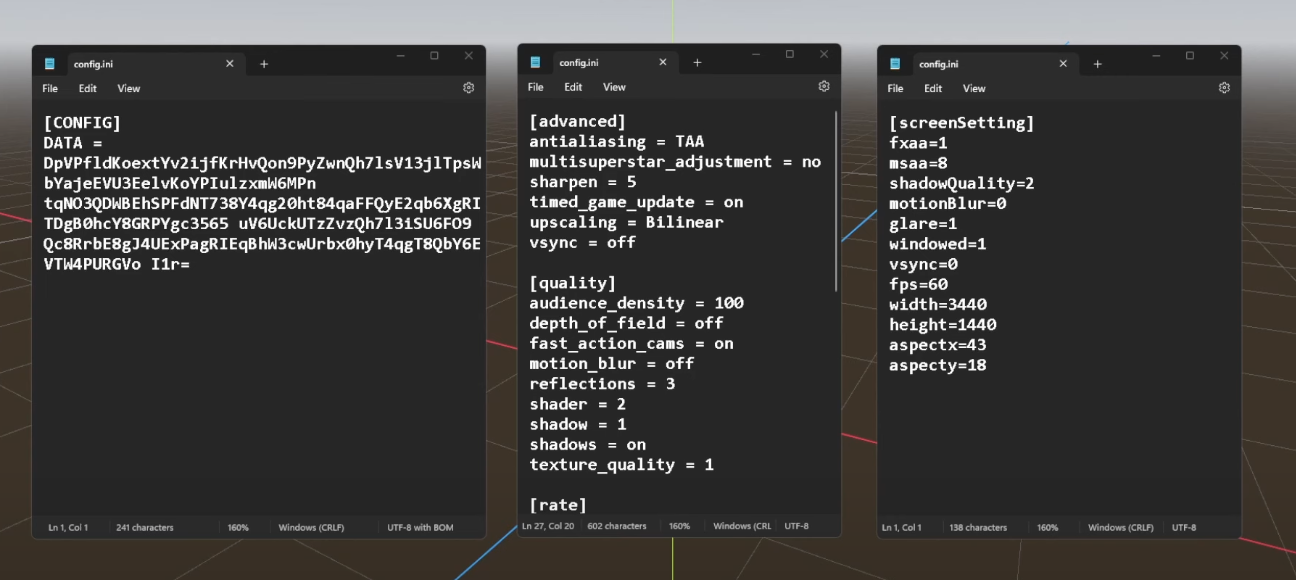Close the config.ini tab in the middle window
The height and width of the screenshot is (580, 1296).
pyautogui.click(x=662, y=61)
